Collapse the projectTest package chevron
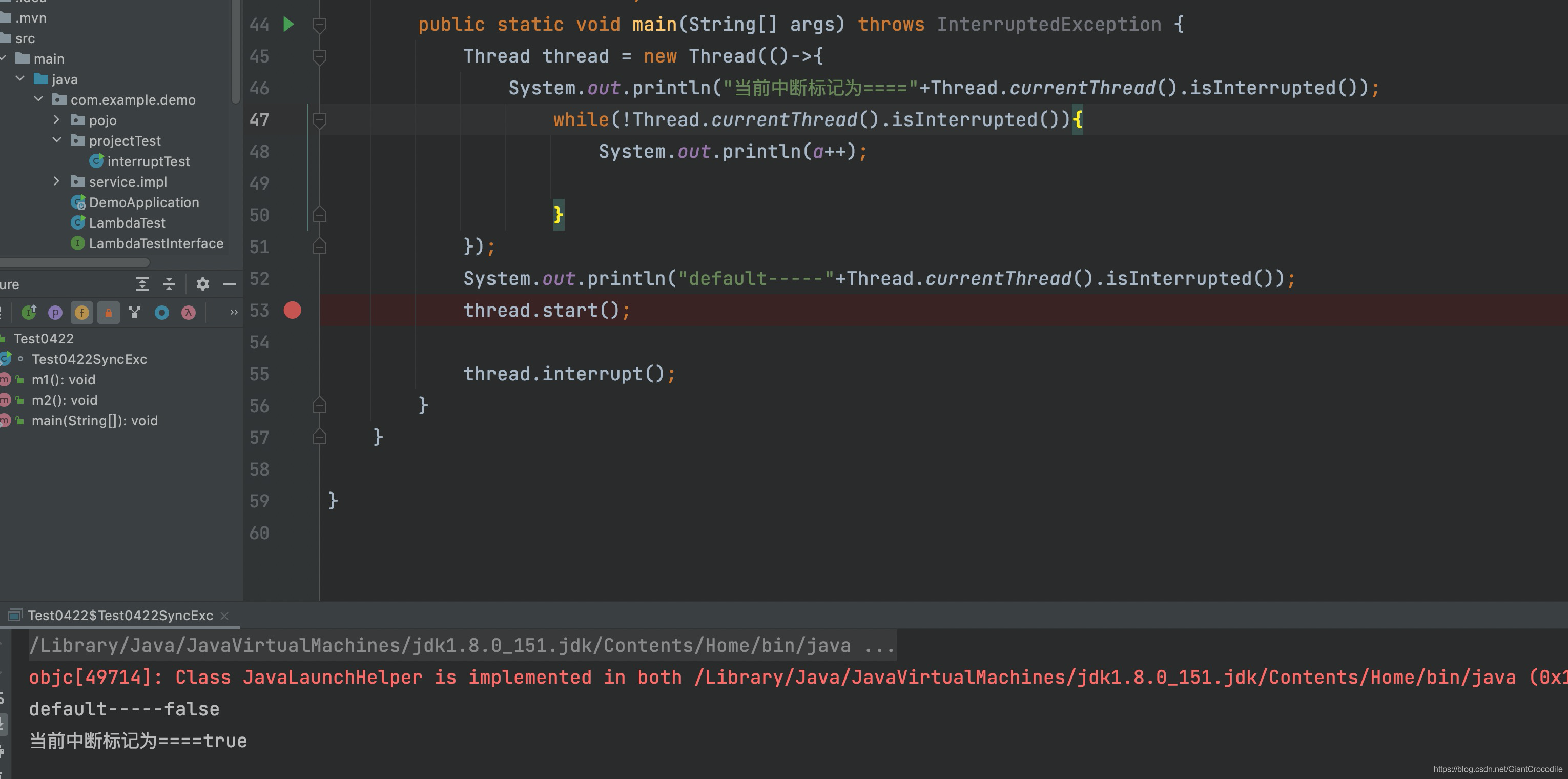 coord(56,140)
